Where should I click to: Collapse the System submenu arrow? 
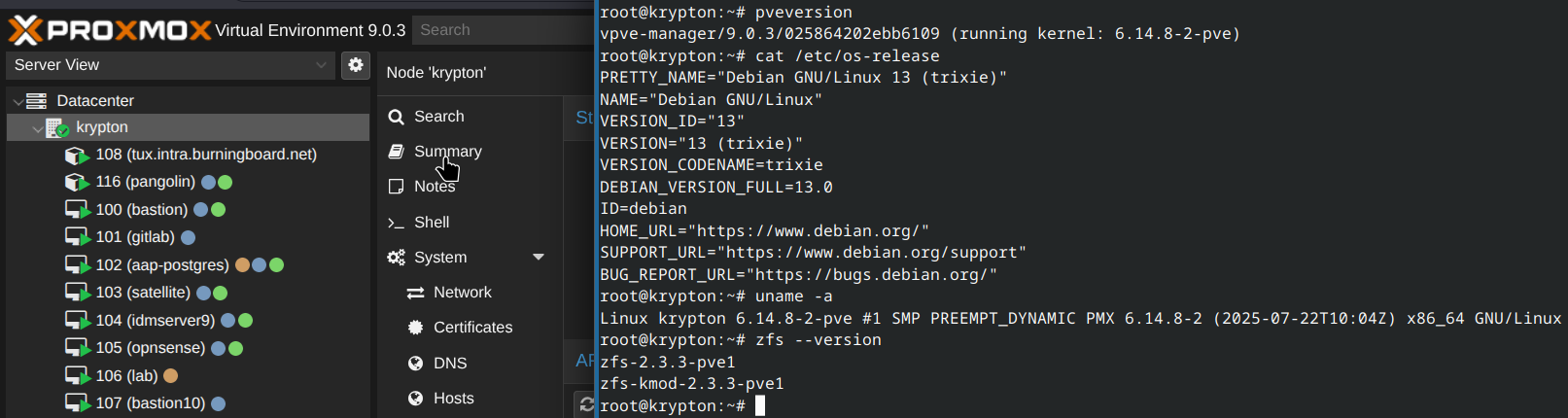[539, 258]
